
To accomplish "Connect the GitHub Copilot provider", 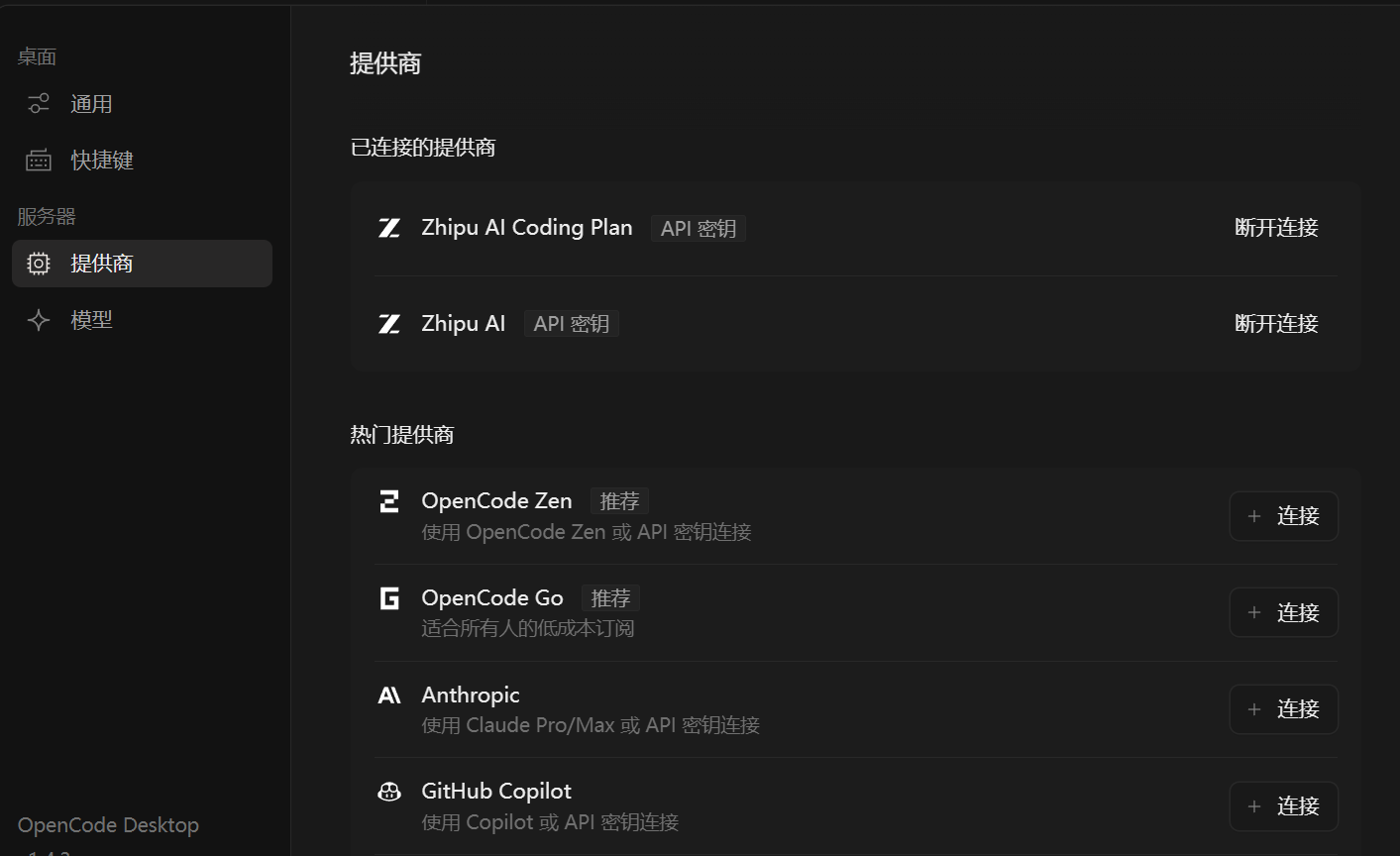I will pyautogui.click(x=1283, y=806).
